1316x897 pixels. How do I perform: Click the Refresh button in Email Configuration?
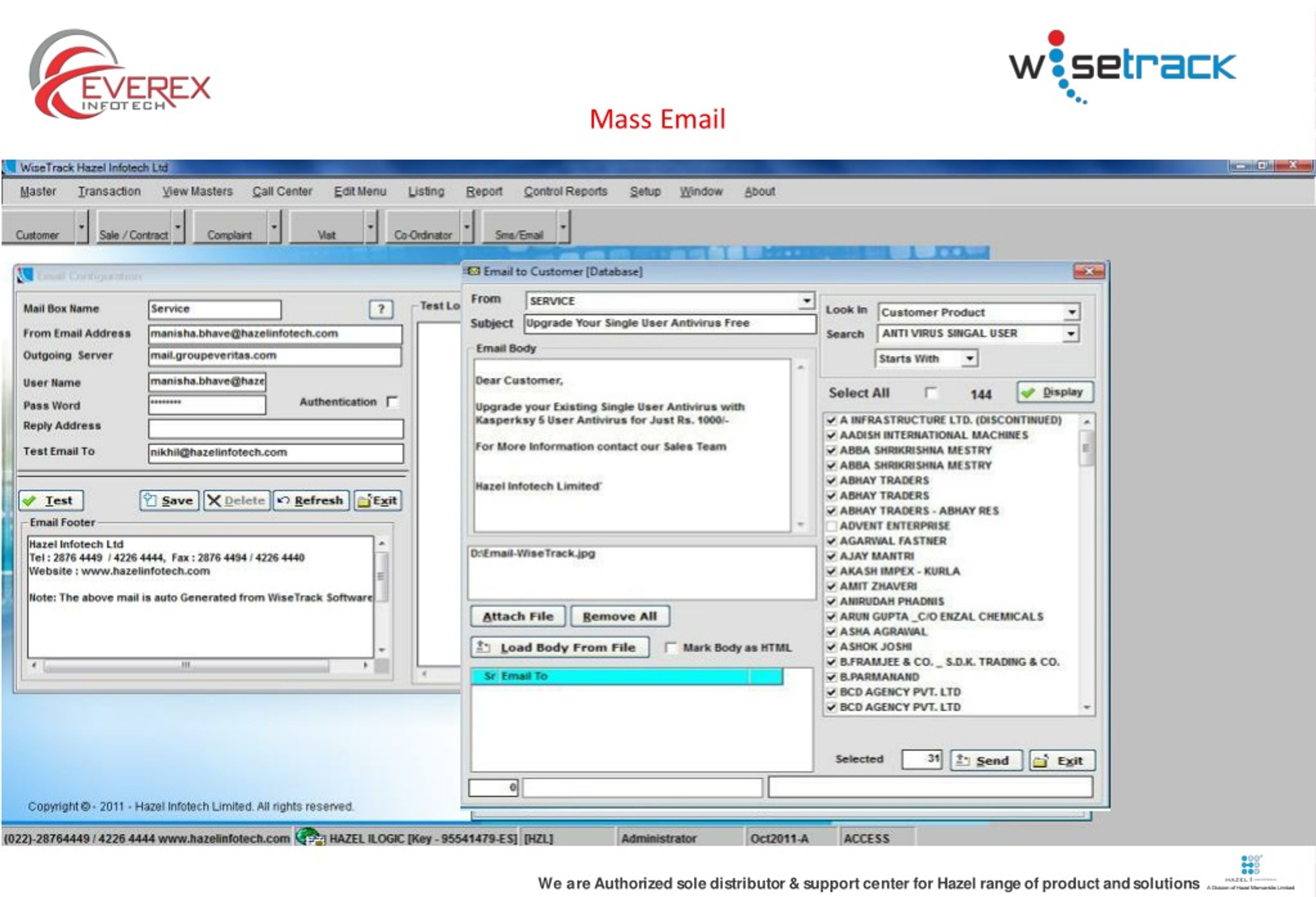311,500
